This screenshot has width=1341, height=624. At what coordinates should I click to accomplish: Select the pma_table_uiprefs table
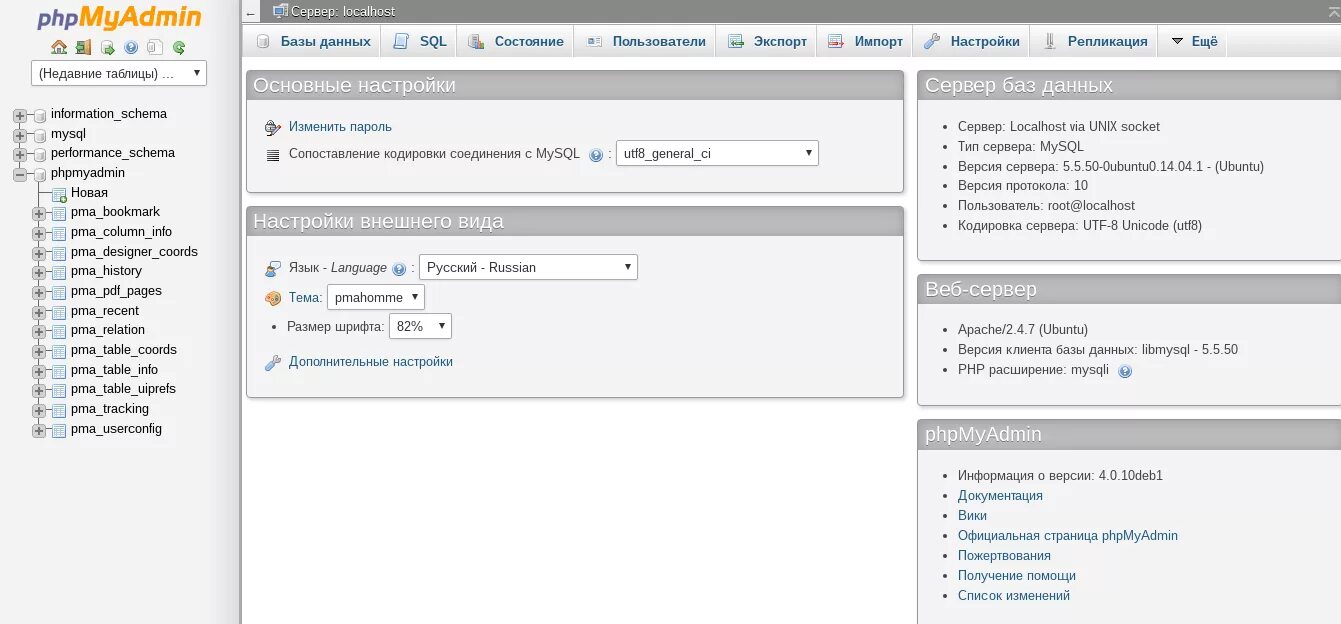[123, 389]
